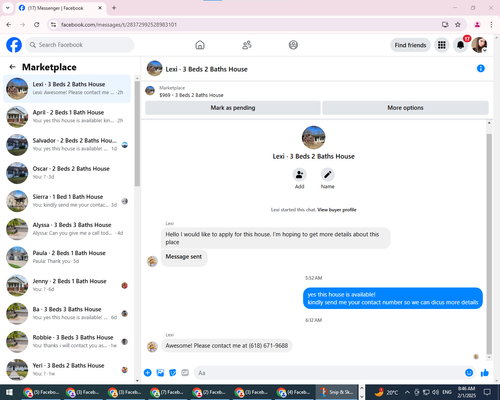Open Chrome menu three dots
The height and width of the screenshot is (400, 500).
click(x=491, y=25)
